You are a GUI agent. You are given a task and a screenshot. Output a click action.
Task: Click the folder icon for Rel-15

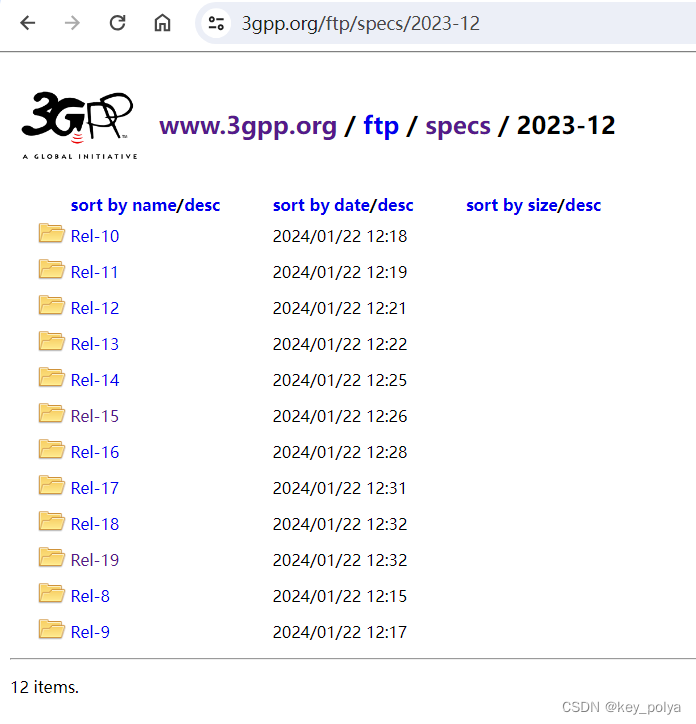(51, 413)
